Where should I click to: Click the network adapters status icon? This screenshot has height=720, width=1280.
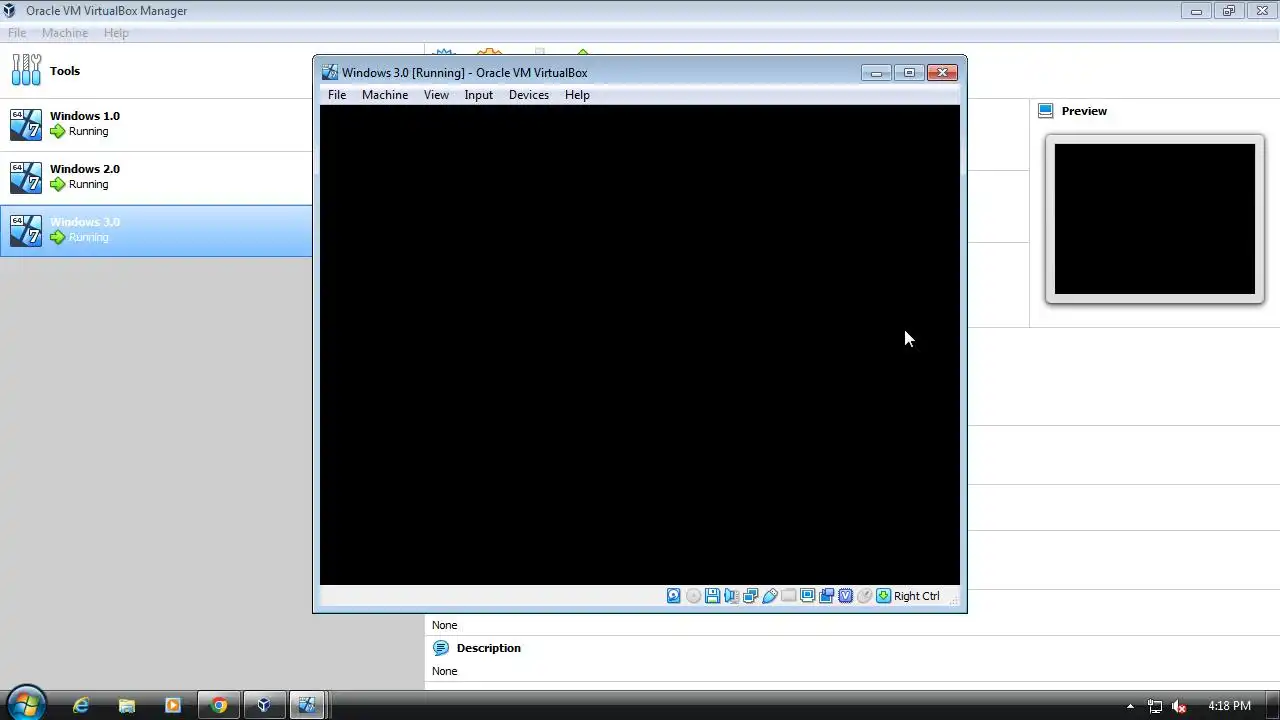750,596
